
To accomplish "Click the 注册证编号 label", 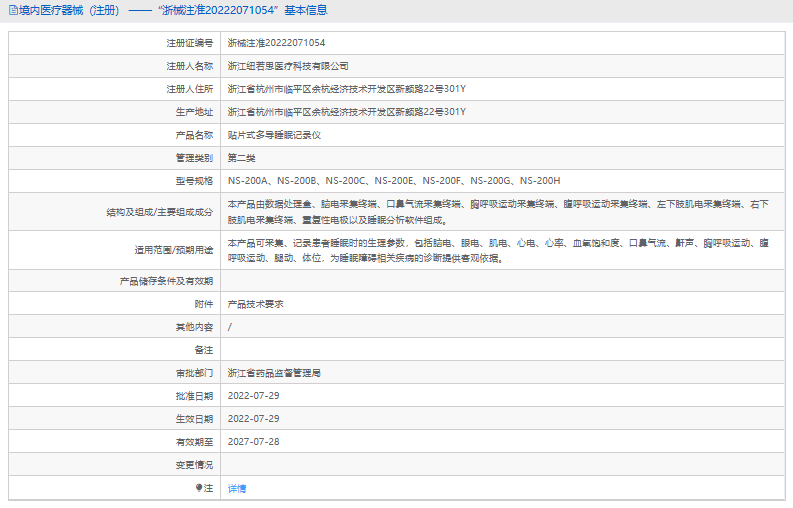I will 190,43.
